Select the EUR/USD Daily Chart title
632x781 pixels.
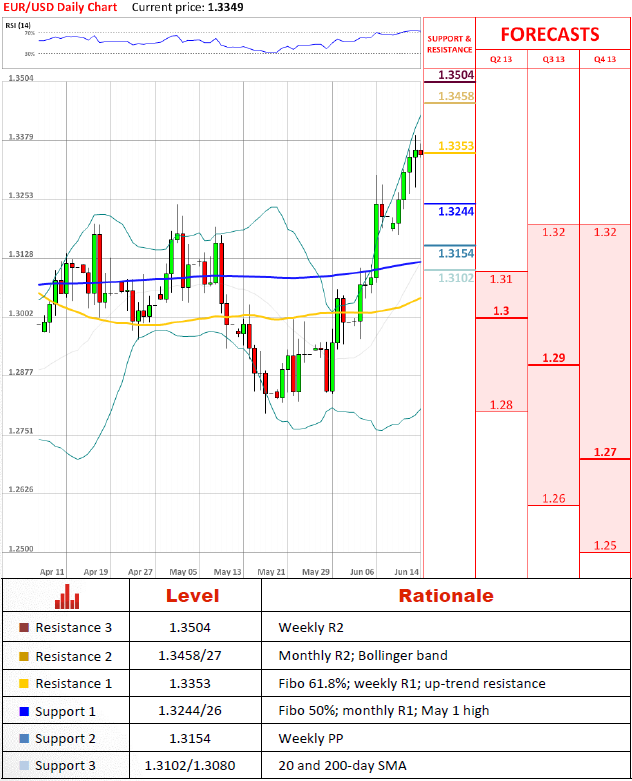pos(60,7)
